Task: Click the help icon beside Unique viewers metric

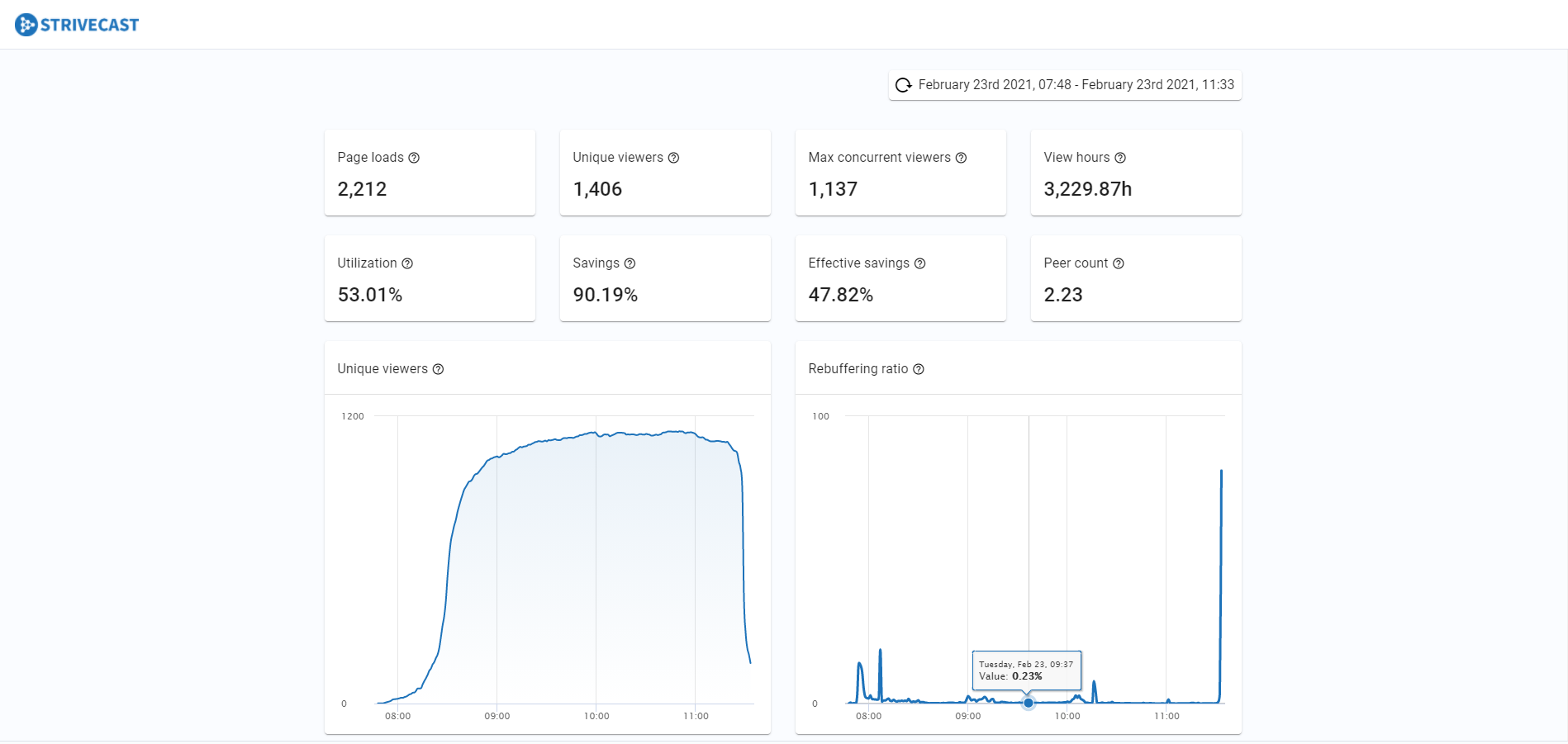Action: [674, 157]
